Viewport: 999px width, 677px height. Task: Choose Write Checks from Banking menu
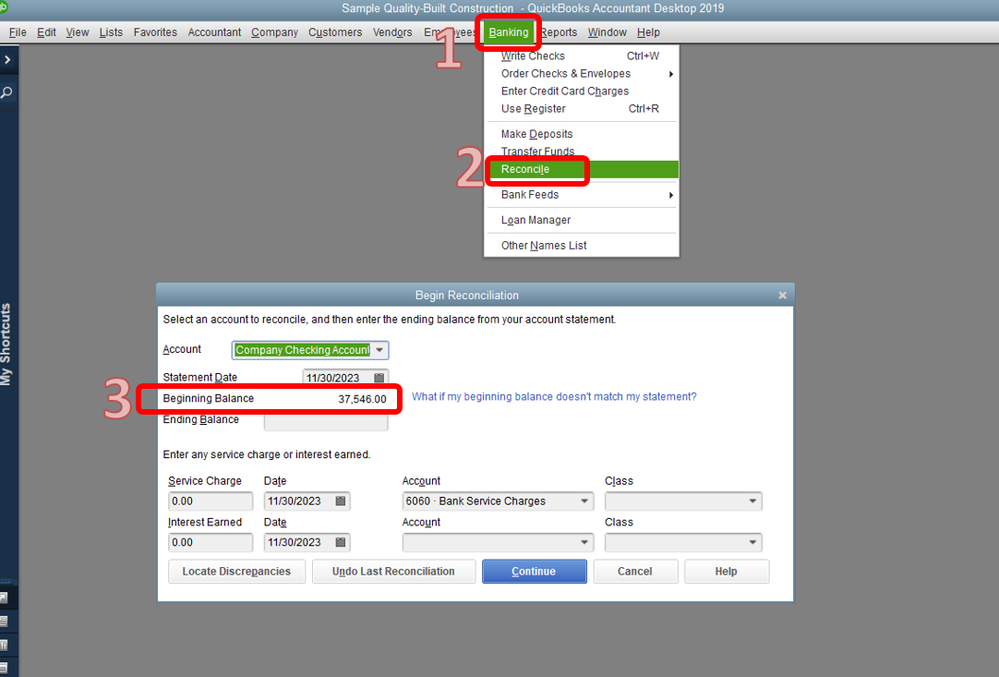(581, 56)
